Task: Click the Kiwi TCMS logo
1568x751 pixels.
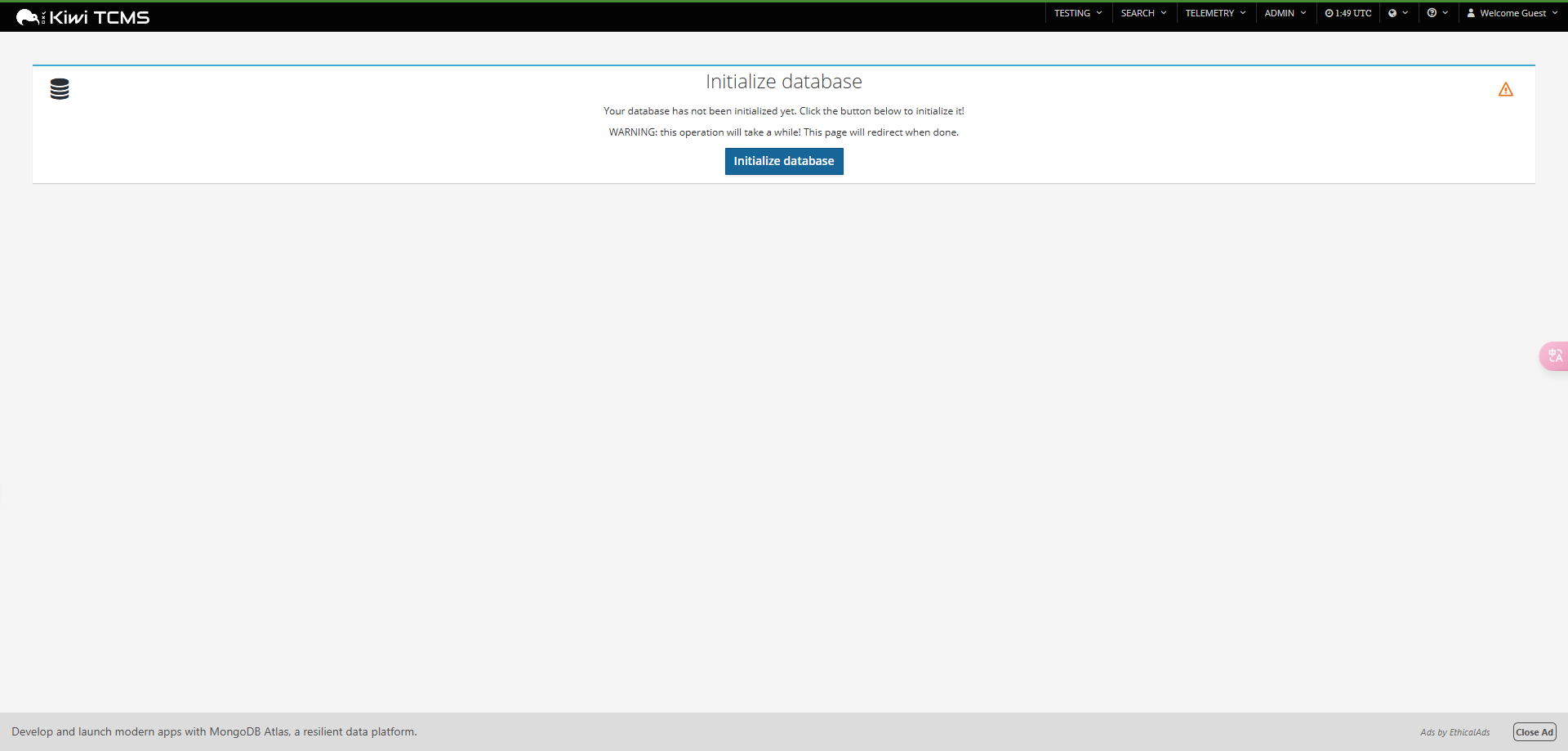Action: [x=83, y=17]
